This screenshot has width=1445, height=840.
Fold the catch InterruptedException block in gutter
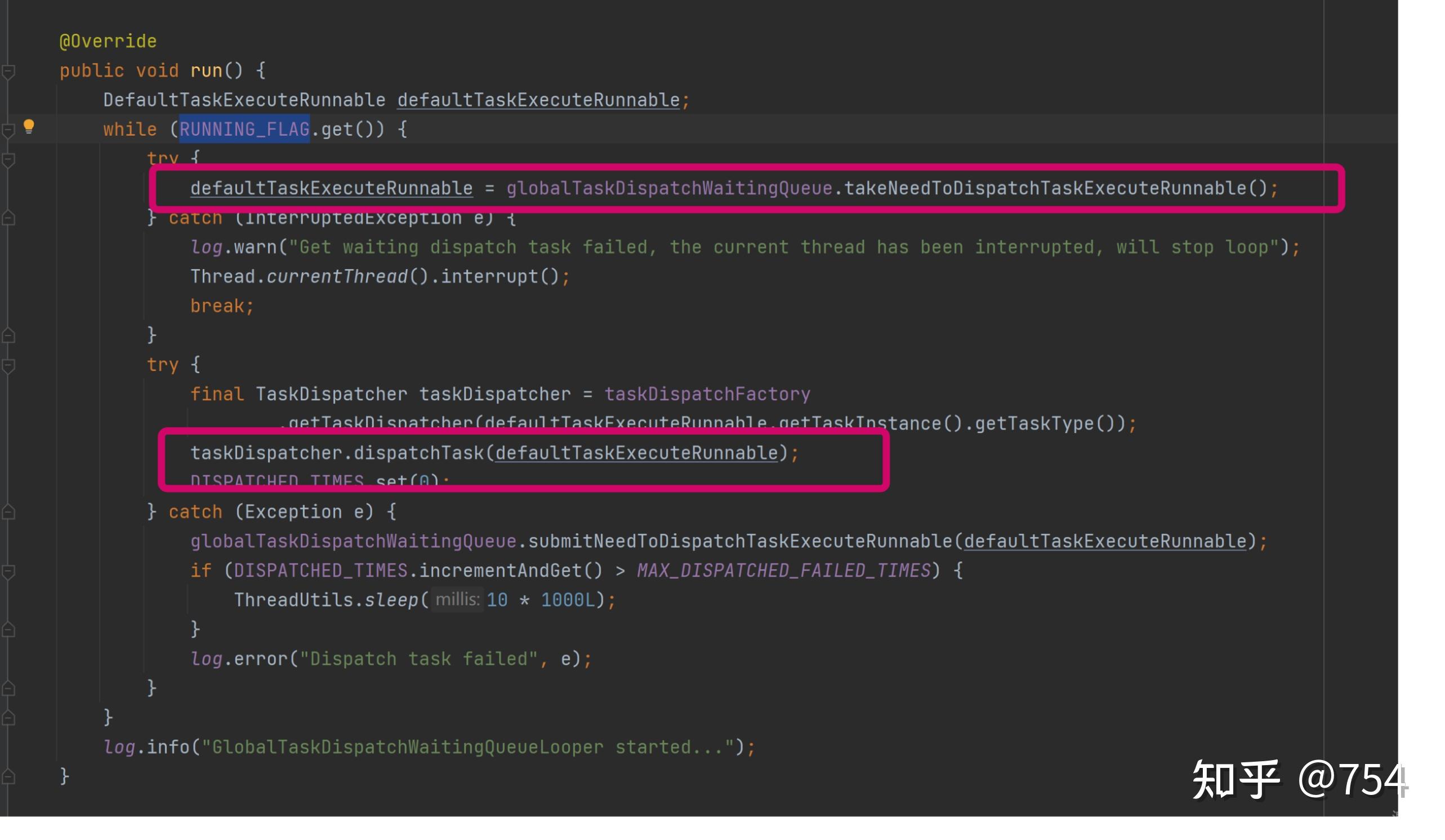(x=8, y=218)
